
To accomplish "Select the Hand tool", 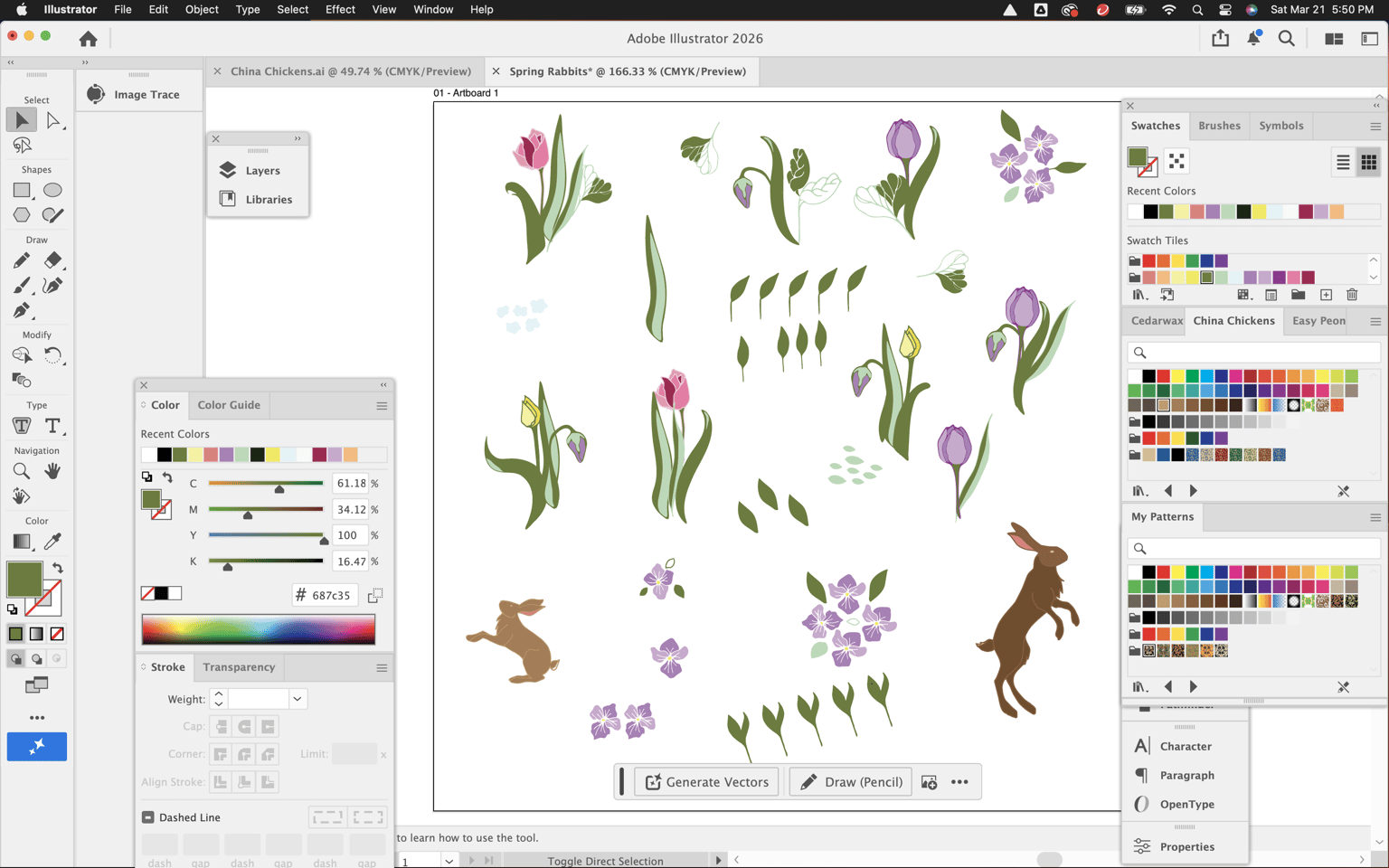I will coord(52,471).
